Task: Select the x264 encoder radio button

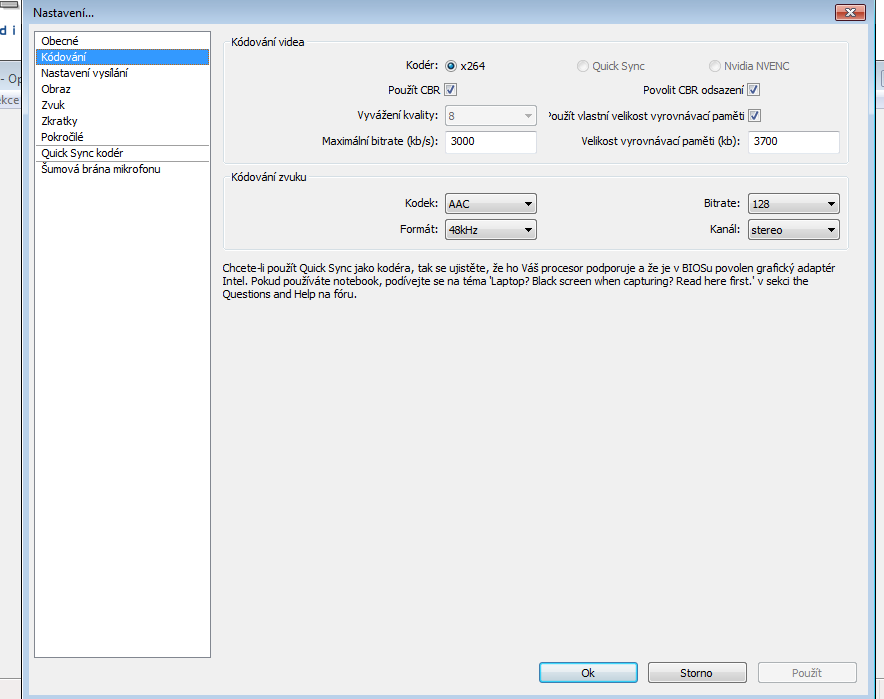Action: tap(452, 66)
